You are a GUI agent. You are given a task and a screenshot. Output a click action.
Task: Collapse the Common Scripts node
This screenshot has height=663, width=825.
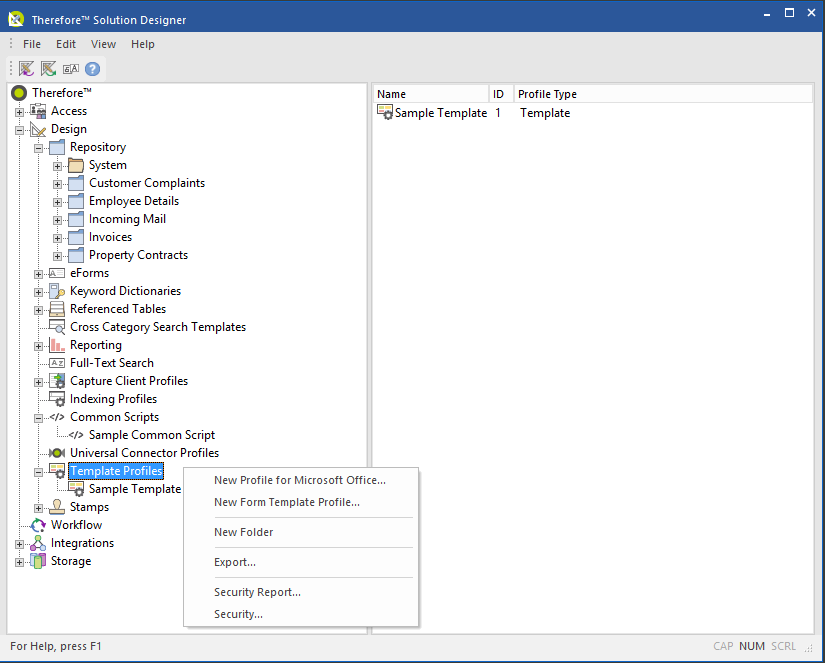click(37, 417)
